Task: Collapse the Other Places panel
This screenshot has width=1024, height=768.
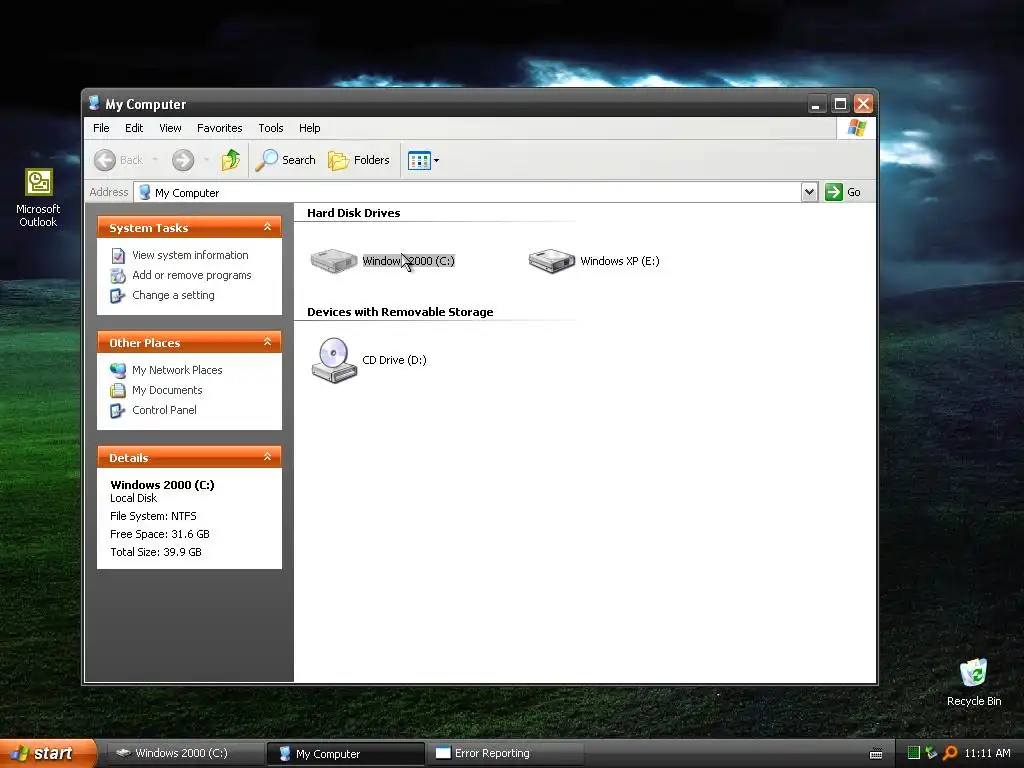Action: (x=267, y=342)
